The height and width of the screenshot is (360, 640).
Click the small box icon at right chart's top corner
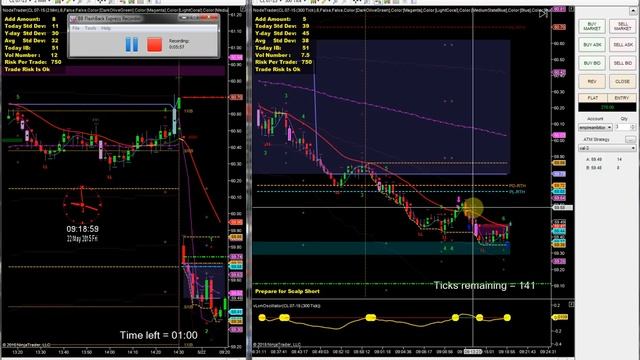(571, 9)
